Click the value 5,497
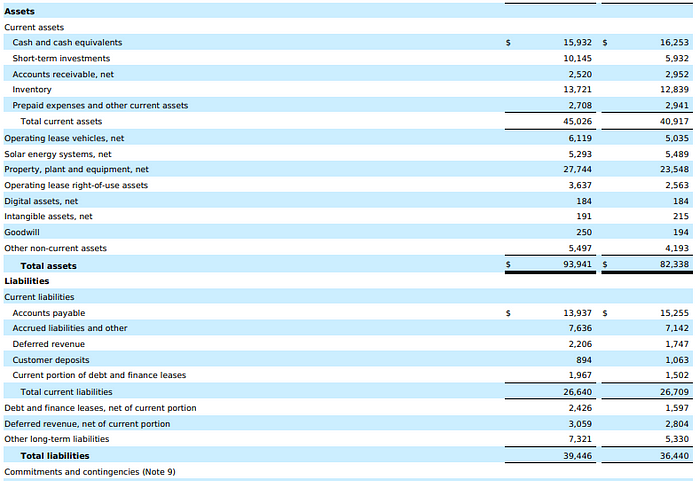 [580, 248]
